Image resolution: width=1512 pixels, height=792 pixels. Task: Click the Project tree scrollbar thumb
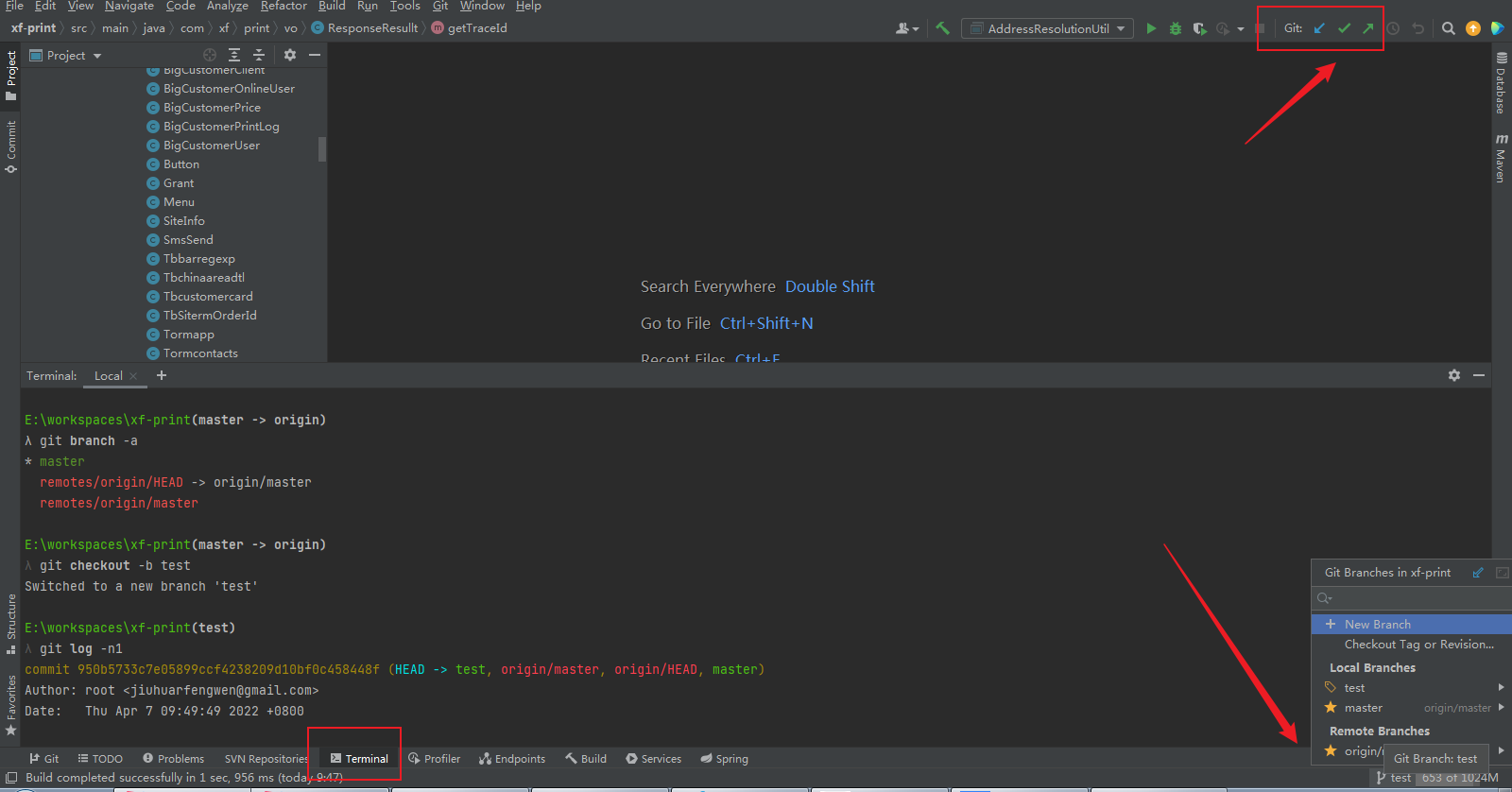pyautogui.click(x=322, y=149)
